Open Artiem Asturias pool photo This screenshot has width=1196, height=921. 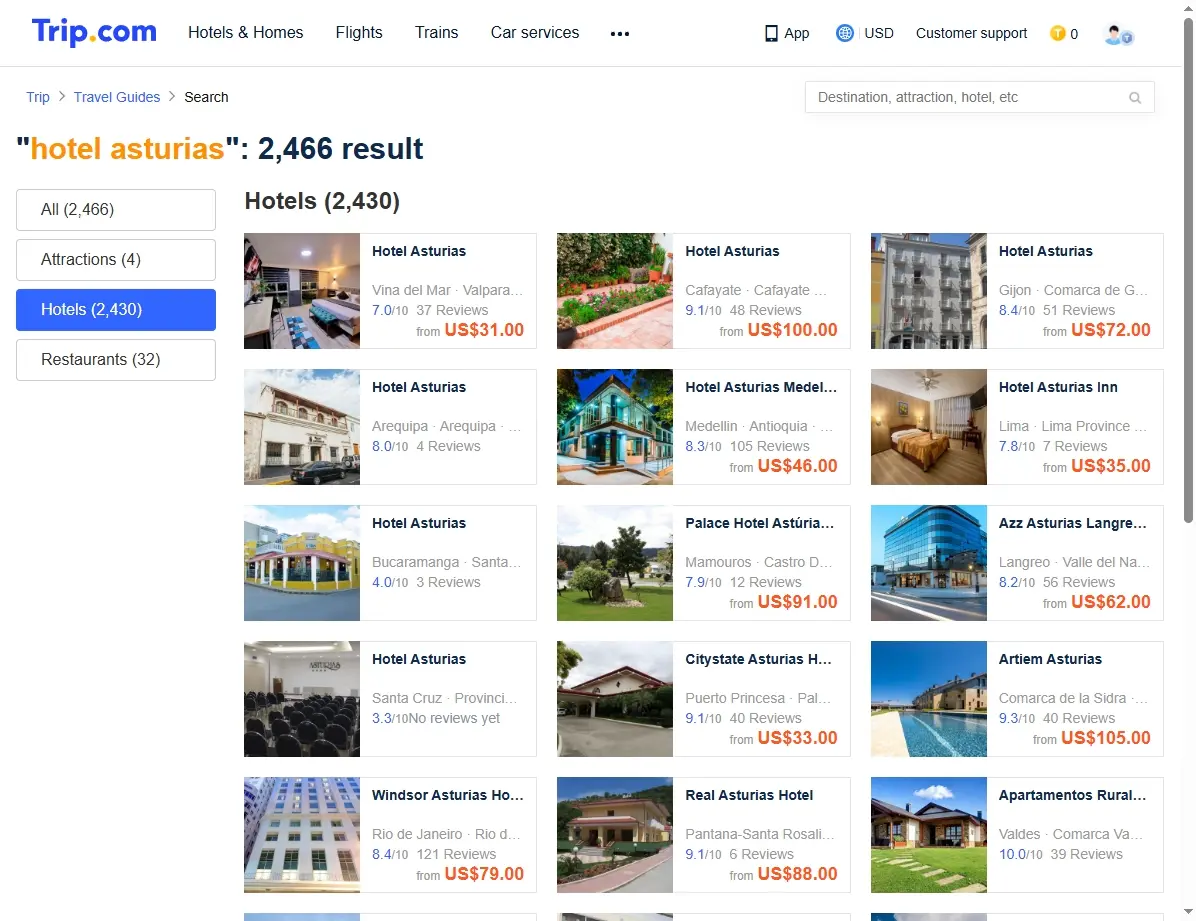pyautogui.click(x=928, y=699)
